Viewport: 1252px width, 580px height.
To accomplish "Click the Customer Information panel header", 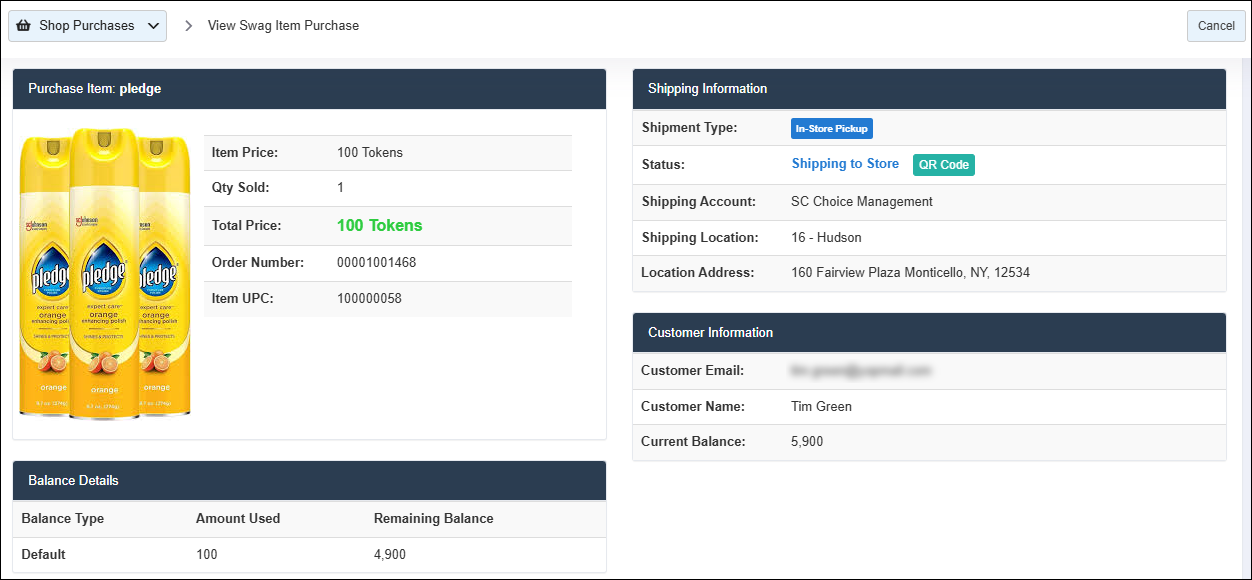I will (x=929, y=333).
